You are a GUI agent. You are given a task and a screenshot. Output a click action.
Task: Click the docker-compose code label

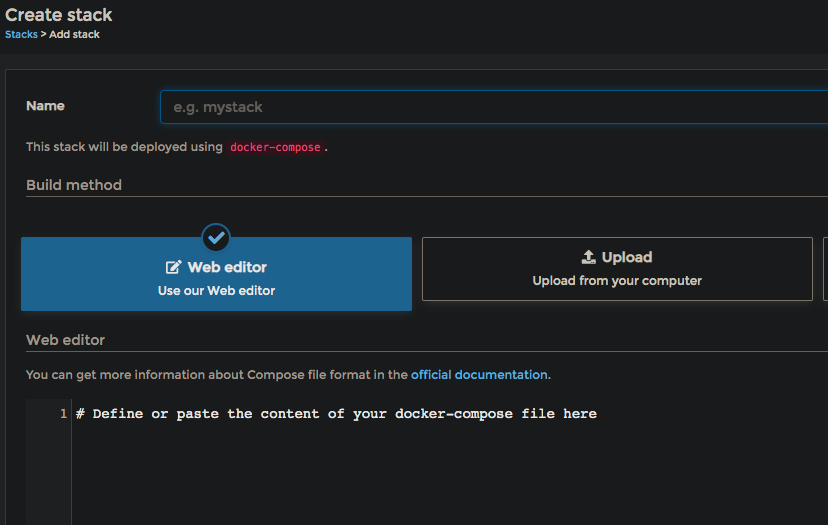pyautogui.click(x=275, y=147)
